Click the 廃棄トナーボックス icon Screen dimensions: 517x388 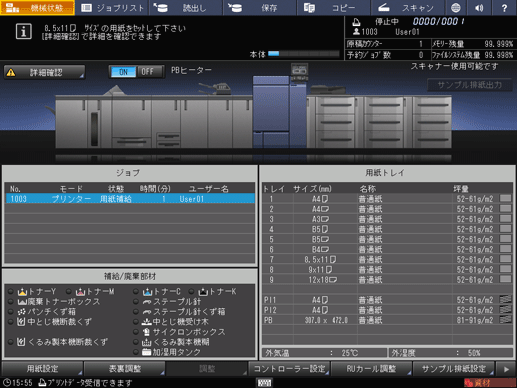22,302
